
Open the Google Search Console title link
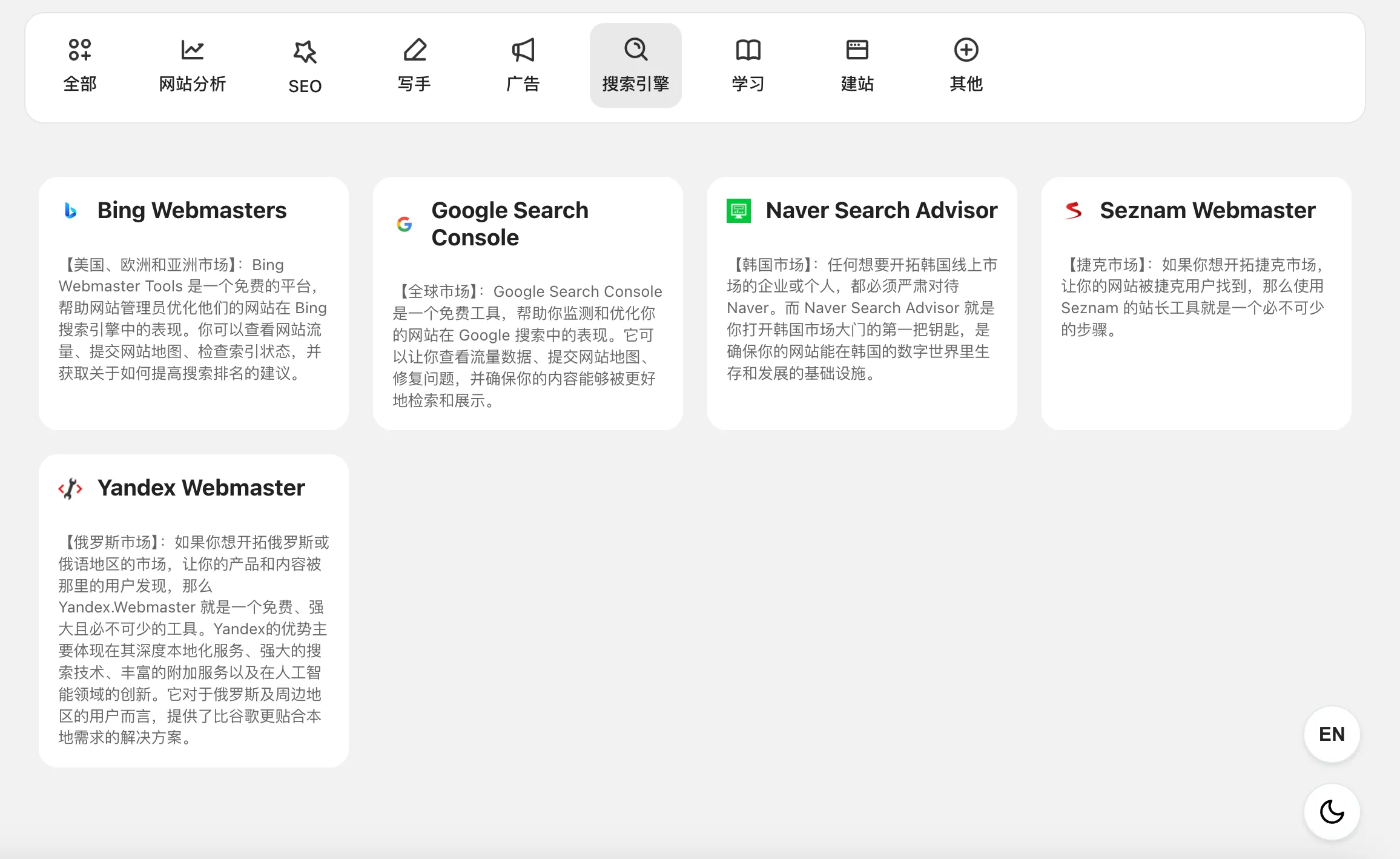click(x=510, y=224)
